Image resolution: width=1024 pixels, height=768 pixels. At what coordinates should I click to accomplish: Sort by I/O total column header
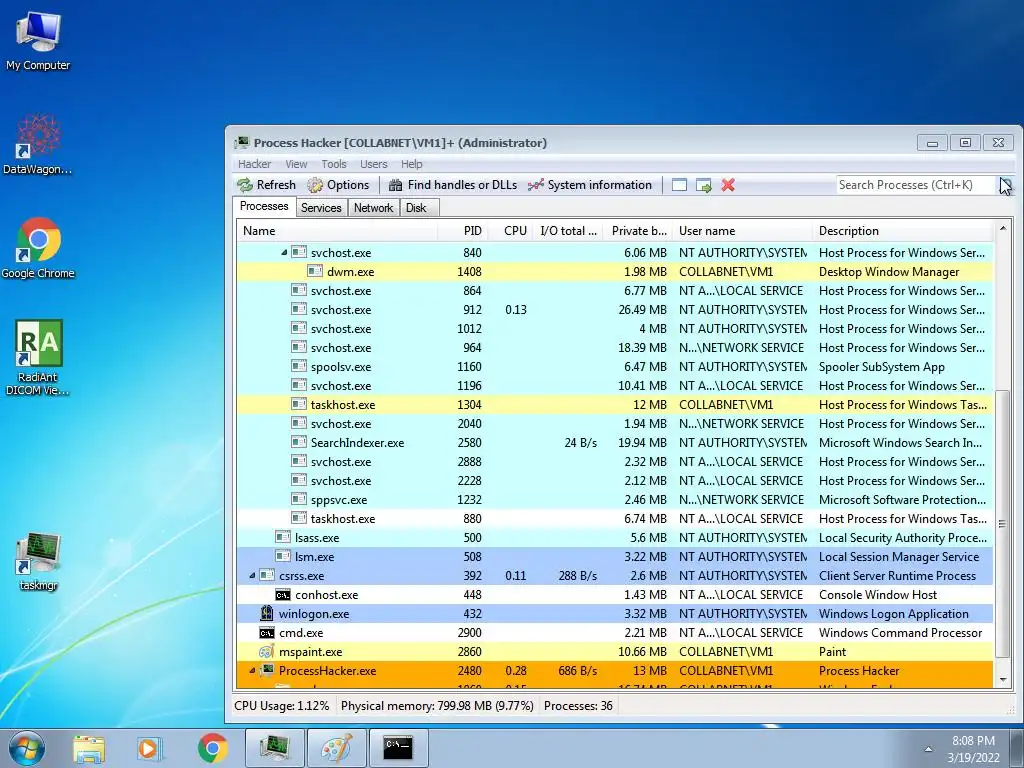(x=567, y=231)
